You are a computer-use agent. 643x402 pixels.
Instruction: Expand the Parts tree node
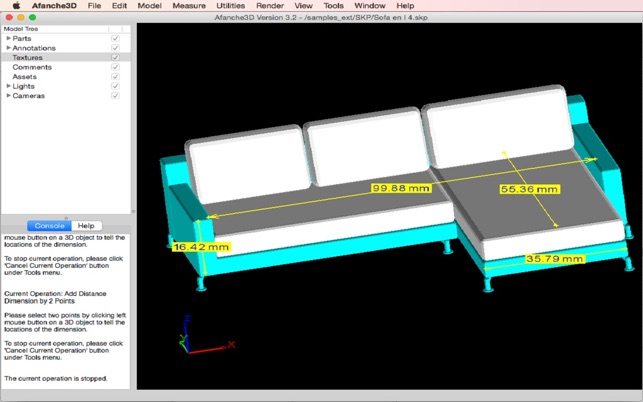pos(8,39)
